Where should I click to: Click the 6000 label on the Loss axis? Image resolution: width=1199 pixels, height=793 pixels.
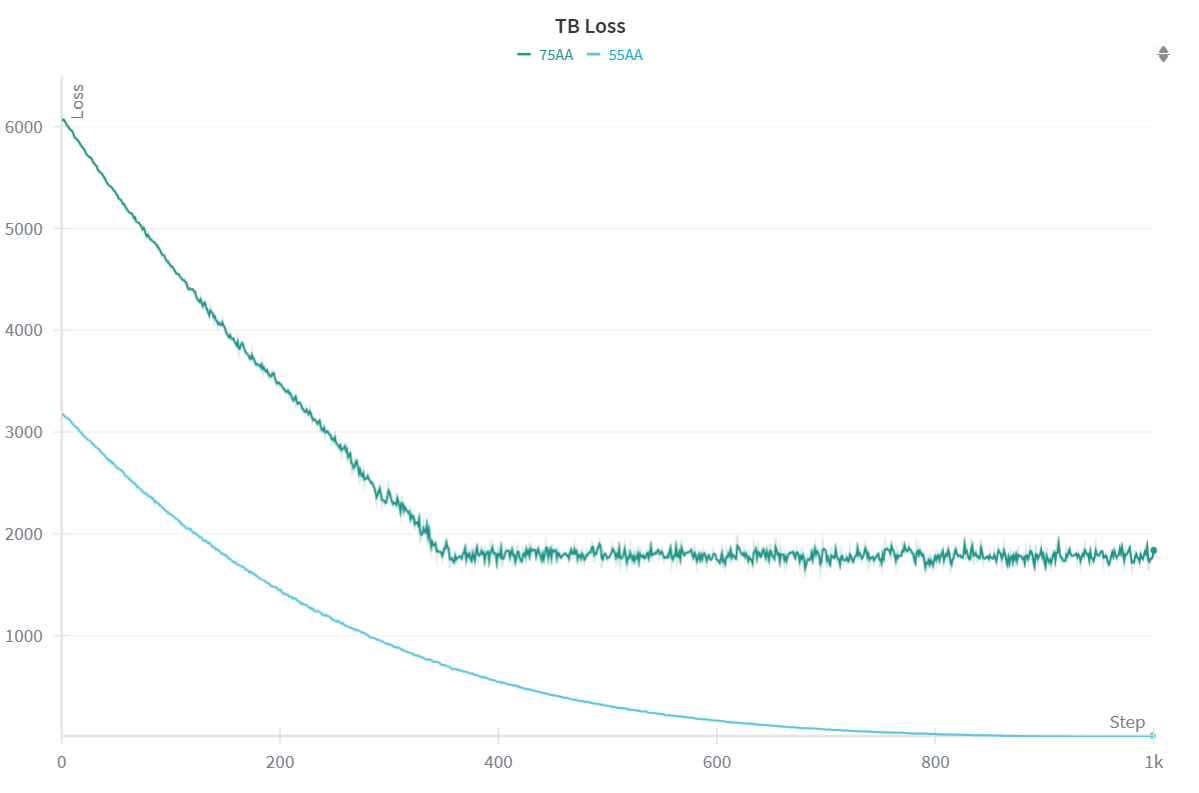[x=23, y=127]
